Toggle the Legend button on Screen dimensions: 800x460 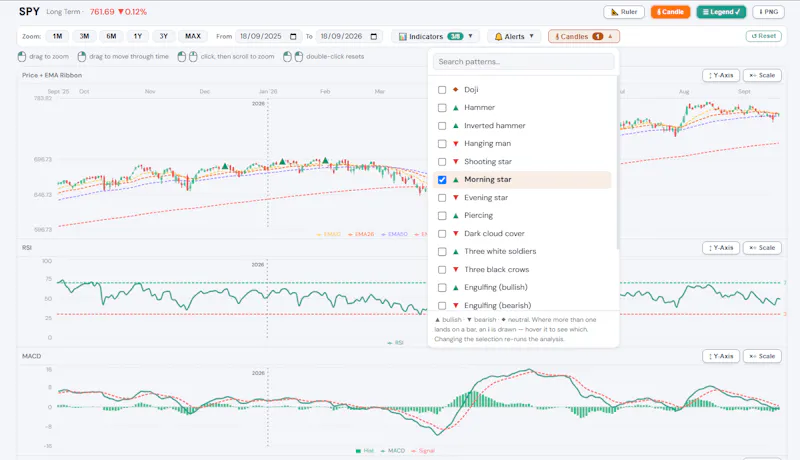[x=721, y=12]
